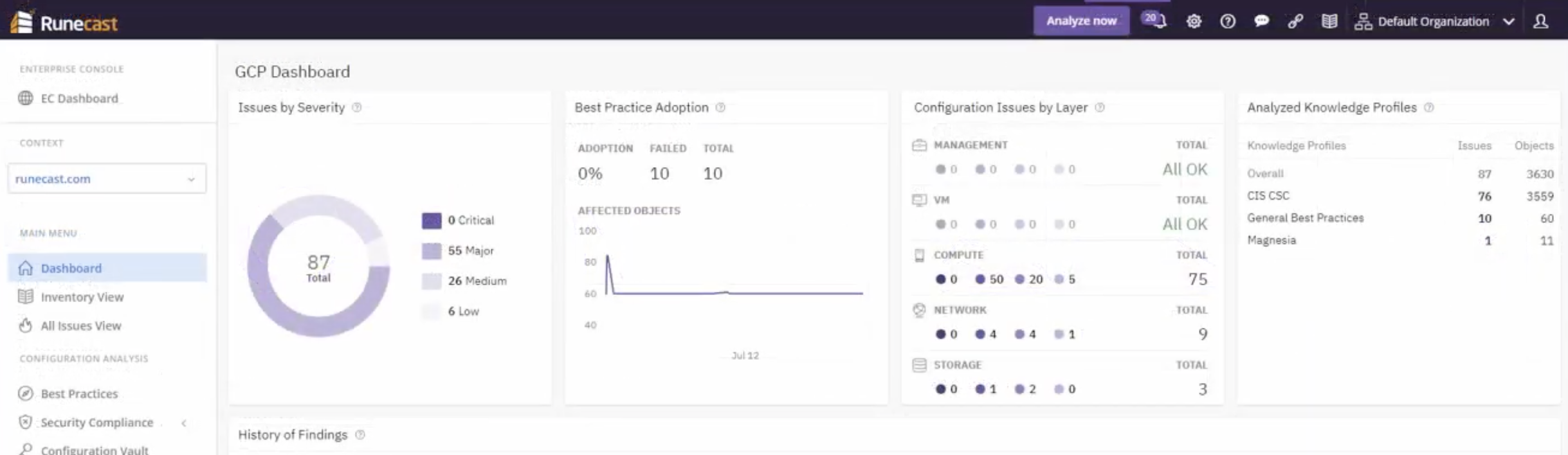Open the General Best Practices profile

(1306, 218)
